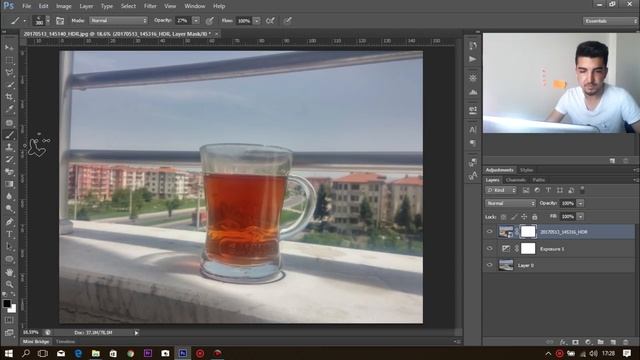Select the Hand tool
Image resolution: width=640 pixels, height=360 pixels.
pyautogui.click(x=9, y=272)
